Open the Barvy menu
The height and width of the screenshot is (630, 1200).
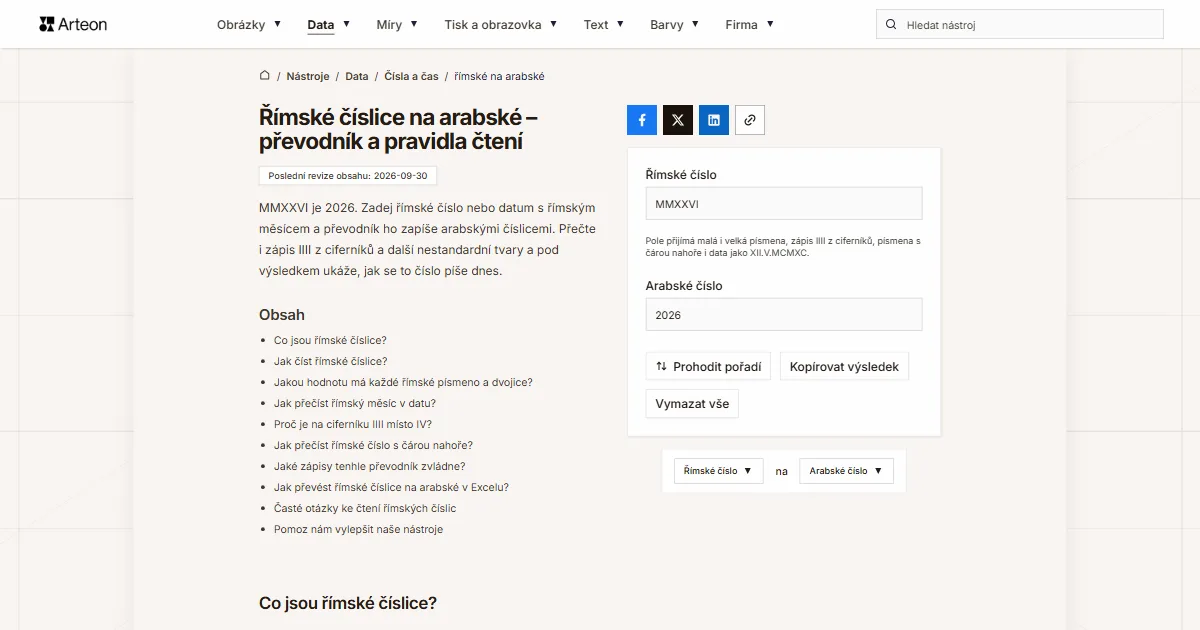coord(674,24)
